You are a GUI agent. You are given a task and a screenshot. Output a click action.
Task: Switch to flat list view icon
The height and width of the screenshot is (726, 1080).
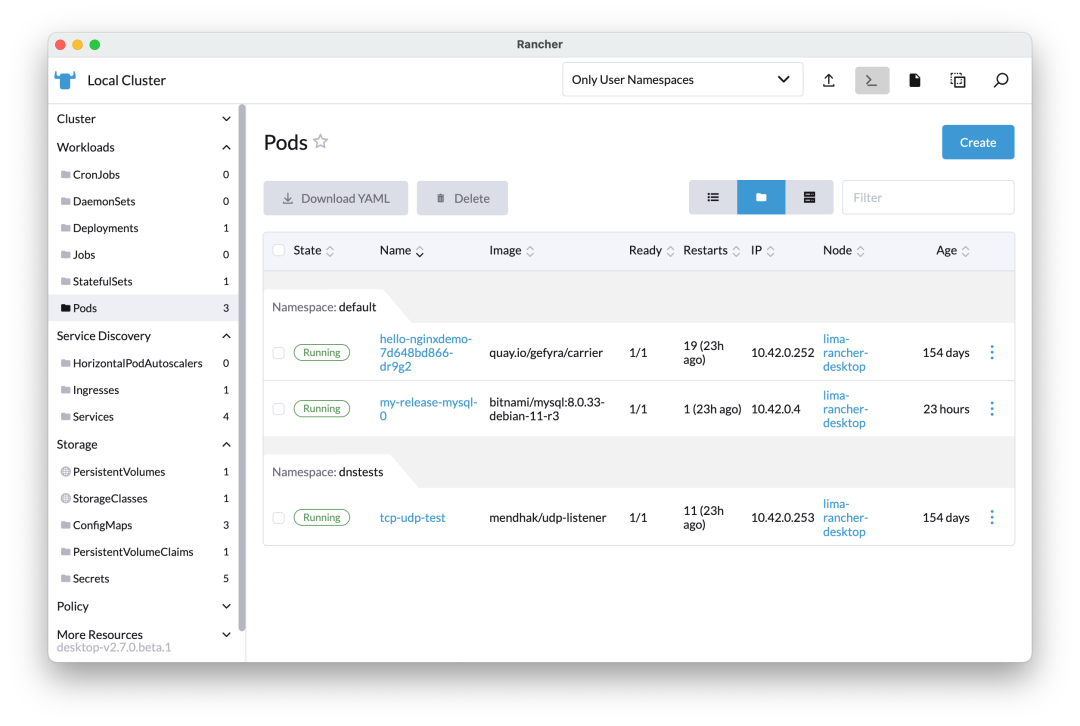(x=713, y=197)
